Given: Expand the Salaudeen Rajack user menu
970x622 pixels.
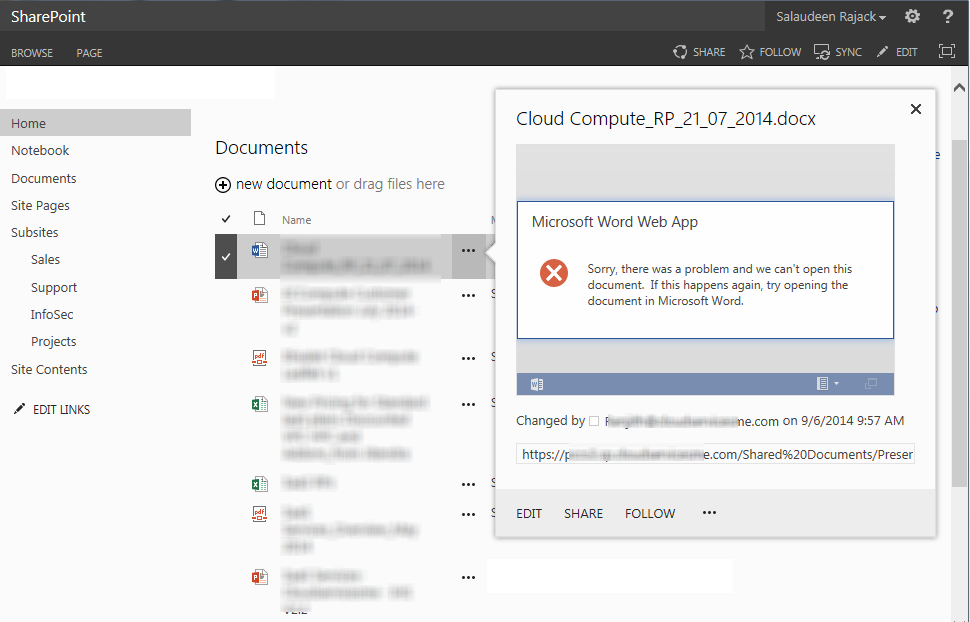Looking at the screenshot, I should pyautogui.click(x=831, y=17).
